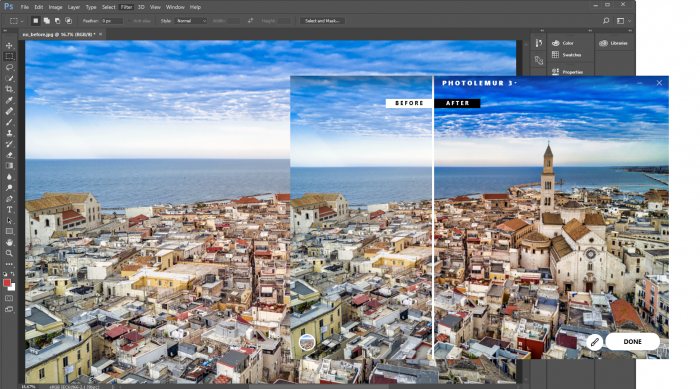Expand the Color panel dock arrows
The image size is (700, 389).
[590, 31]
